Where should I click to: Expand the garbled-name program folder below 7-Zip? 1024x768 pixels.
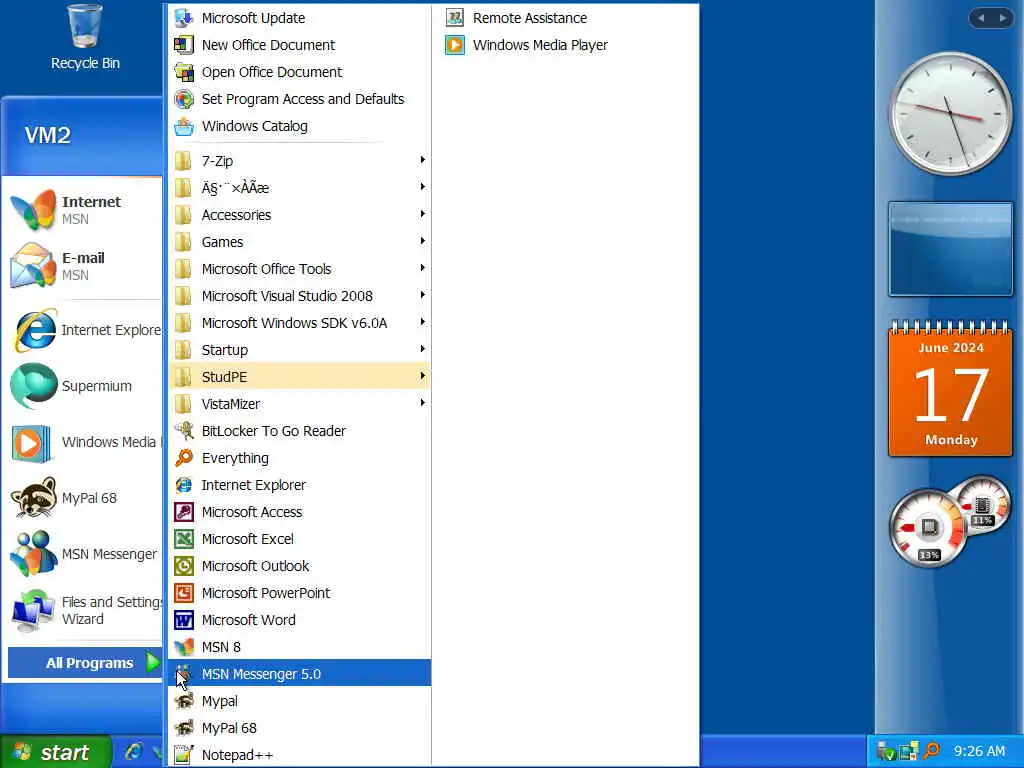point(300,188)
